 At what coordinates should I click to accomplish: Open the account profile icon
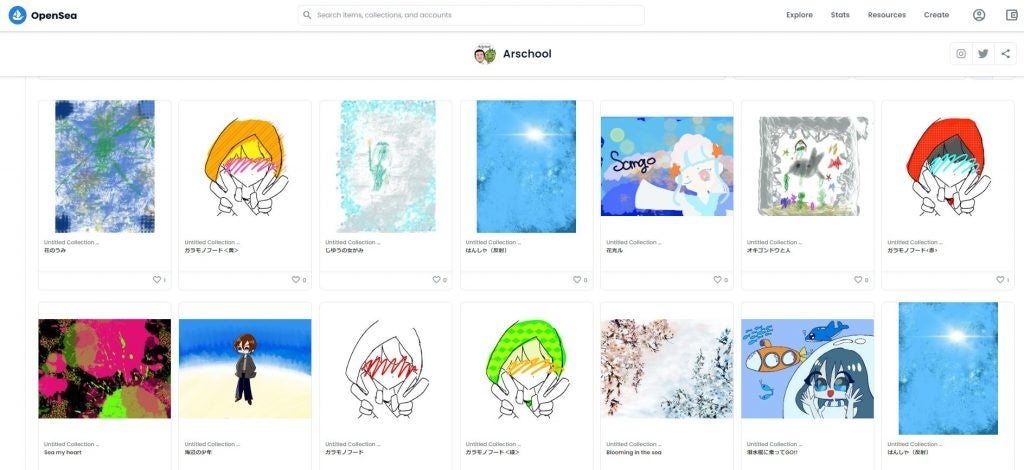[978, 15]
